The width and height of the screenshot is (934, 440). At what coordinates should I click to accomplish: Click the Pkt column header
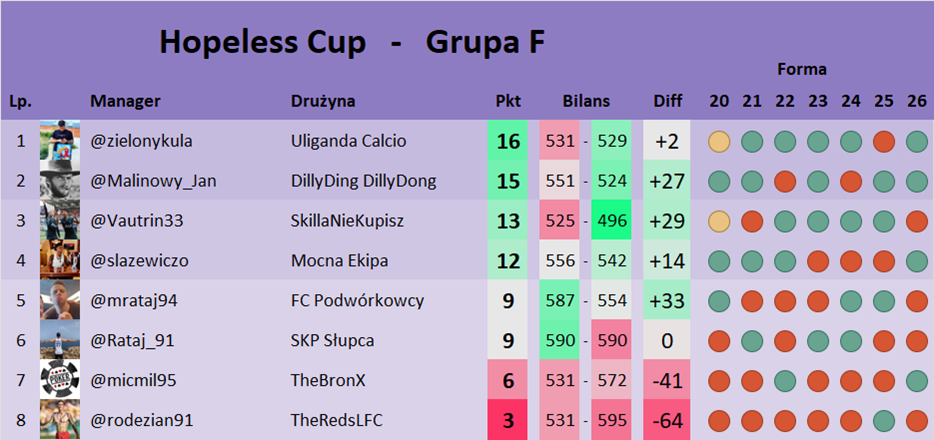pos(508,101)
